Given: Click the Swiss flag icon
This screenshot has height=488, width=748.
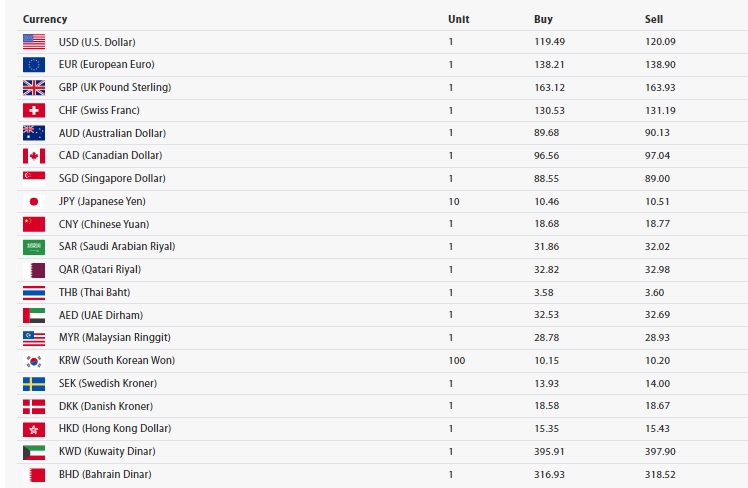Looking at the screenshot, I should (x=34, y=110).
